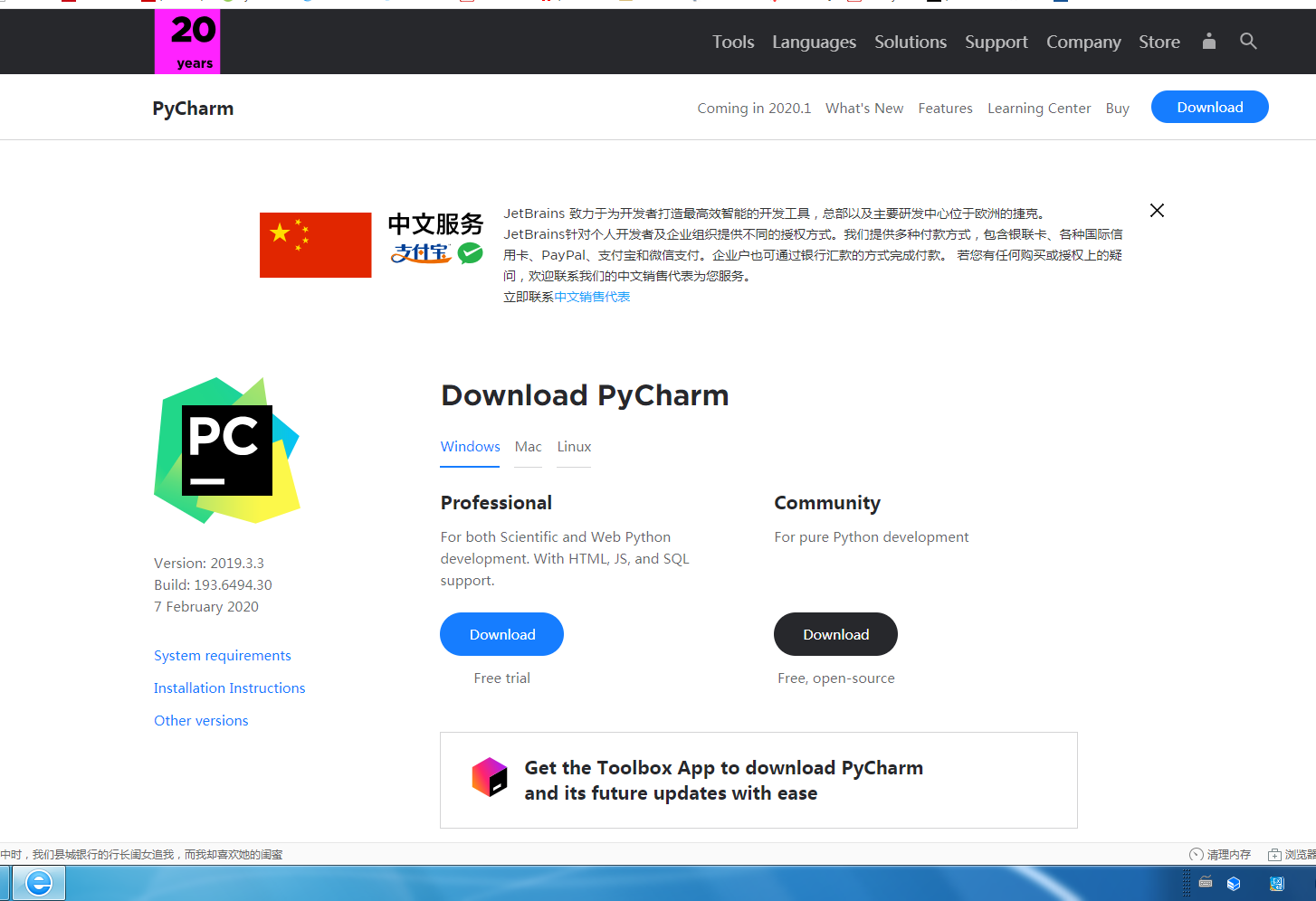Open the Languages menu
Screen dimensions: 1316x901
tap(814, 42)
